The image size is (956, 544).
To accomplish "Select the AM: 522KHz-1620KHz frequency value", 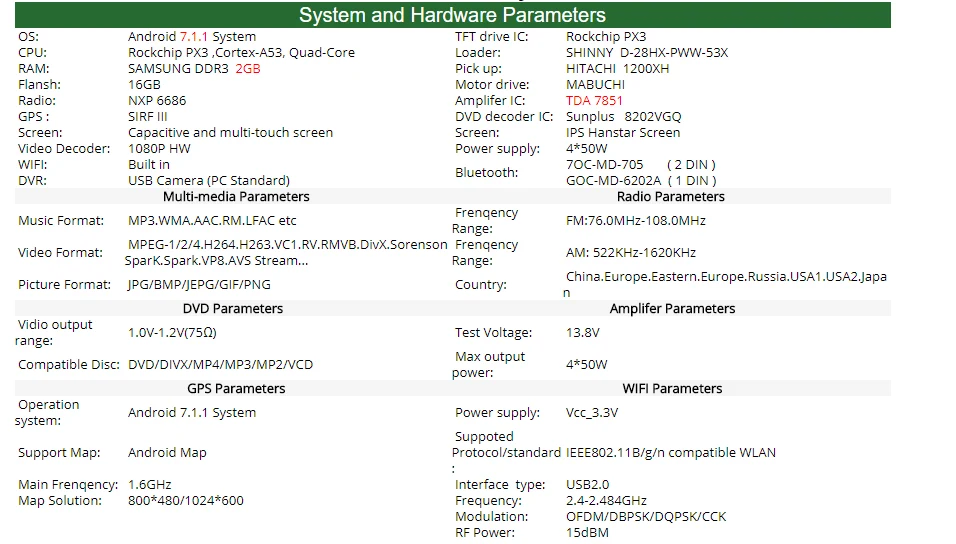I will tap(631, 252).
